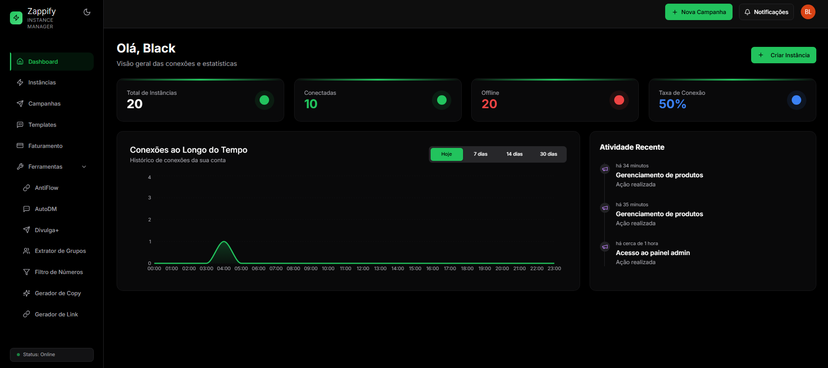This screenshot has width=828, height=368.
Task: Click the Taxa de Conexão blue indicator
Action: click(796, 100)
